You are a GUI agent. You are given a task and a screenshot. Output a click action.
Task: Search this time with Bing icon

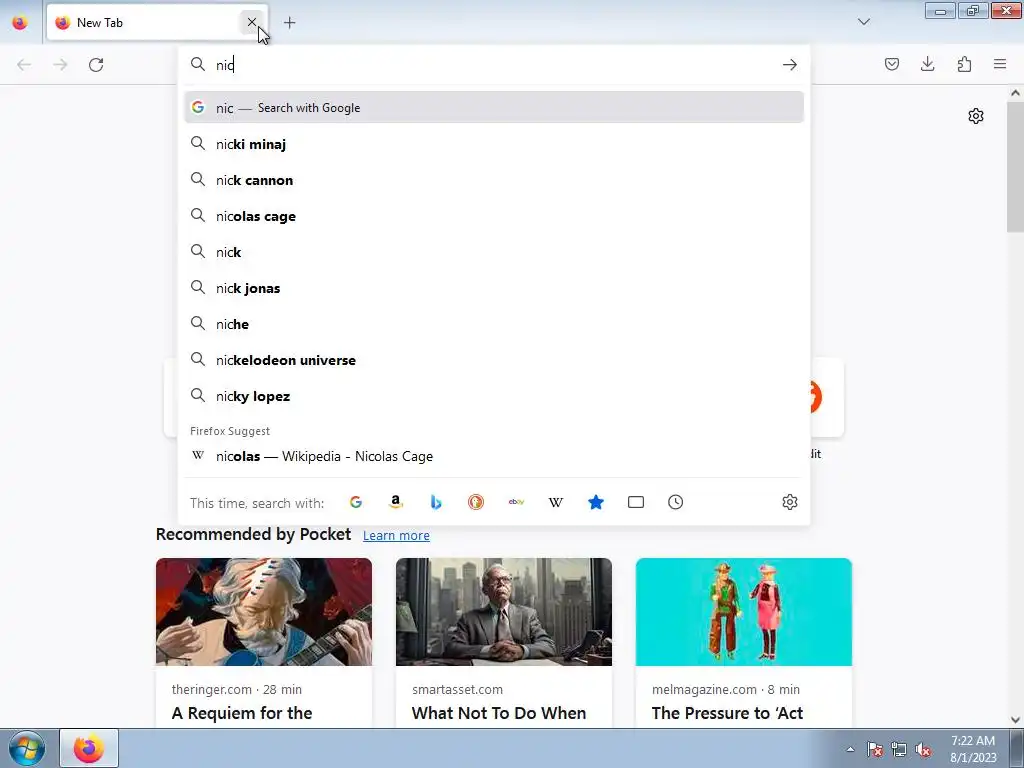click(x=436, y=502)
